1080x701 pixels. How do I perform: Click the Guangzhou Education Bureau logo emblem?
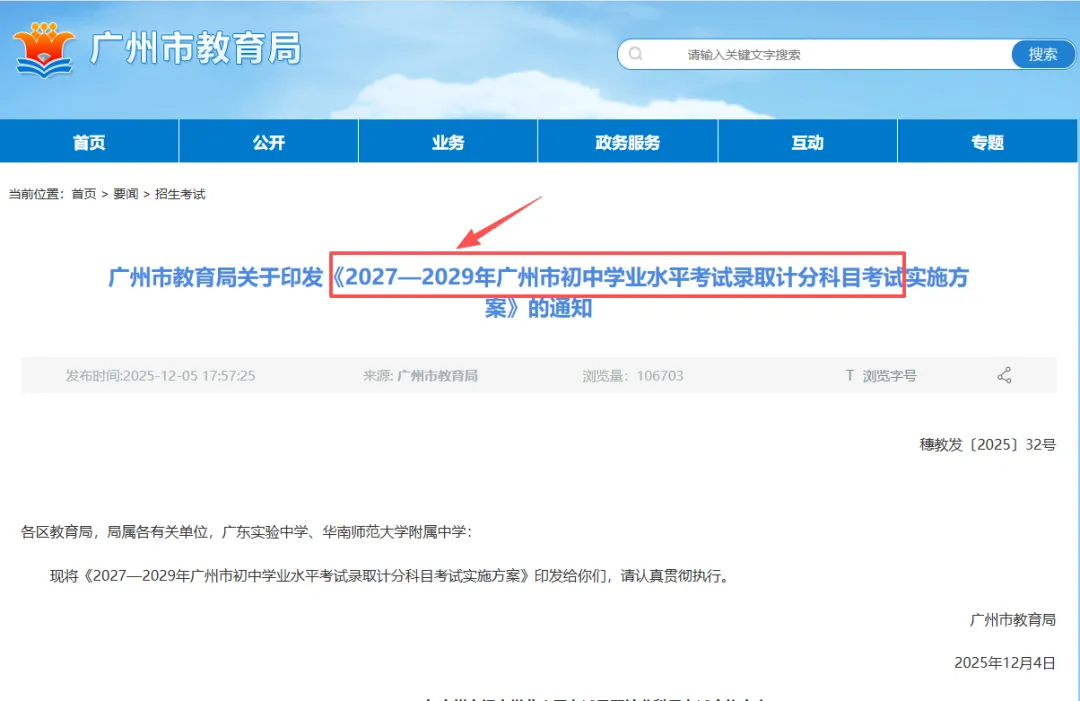44,49
